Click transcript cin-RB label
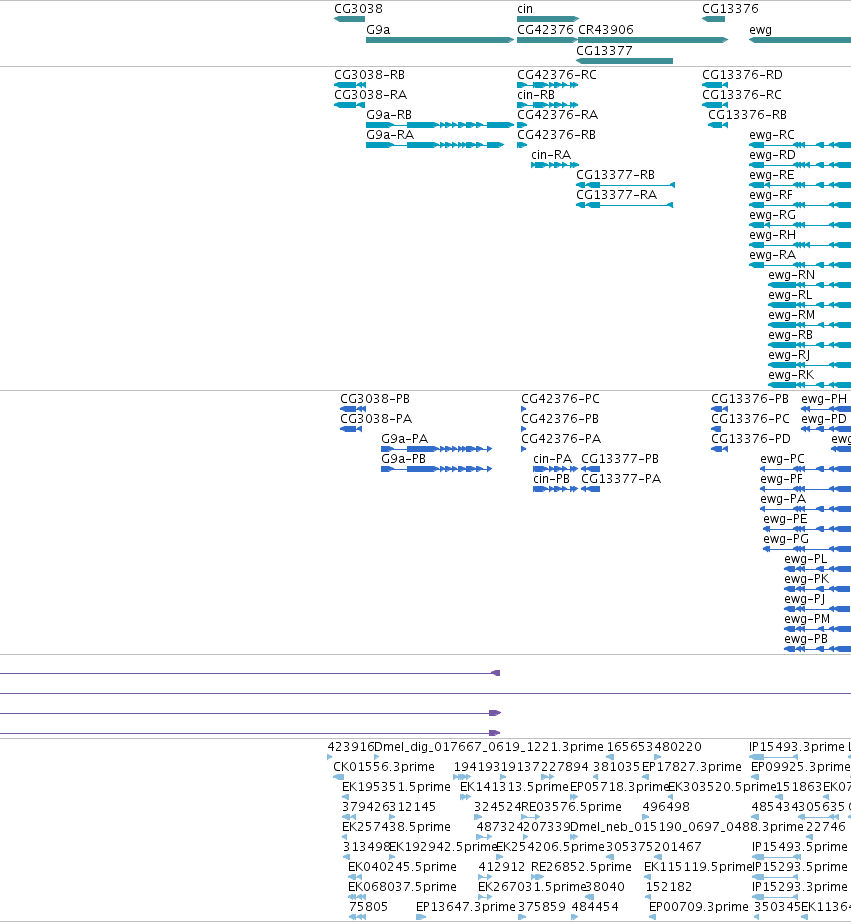Image resolution: width=851 pixels, height=922 pixels. [x=536, y=95]
